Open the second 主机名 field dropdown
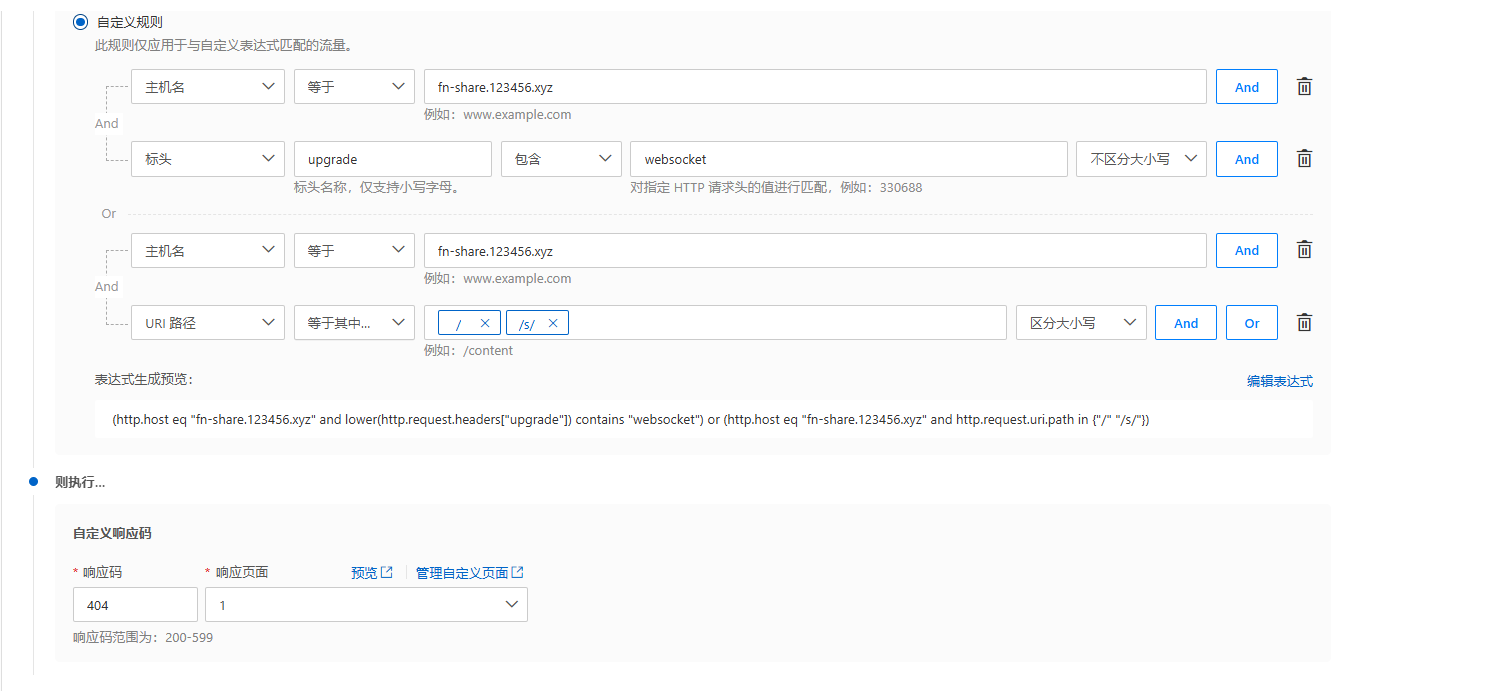The height and width of the screenshot is (691, 1512). 208,251
